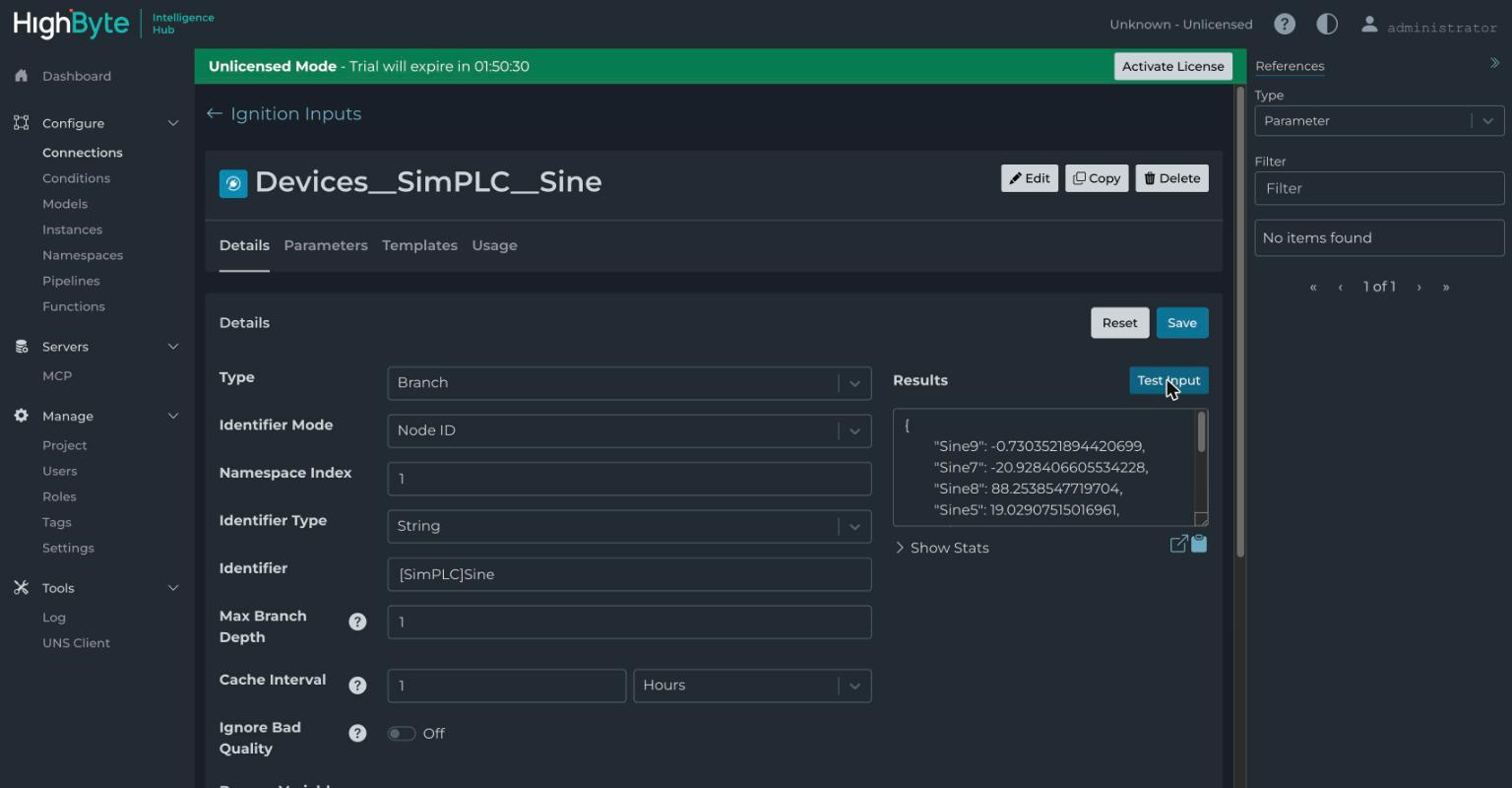1512x788 pixels.
Task: Go back using the arrow beside Ignition Inputs
Action: [215, 114]
